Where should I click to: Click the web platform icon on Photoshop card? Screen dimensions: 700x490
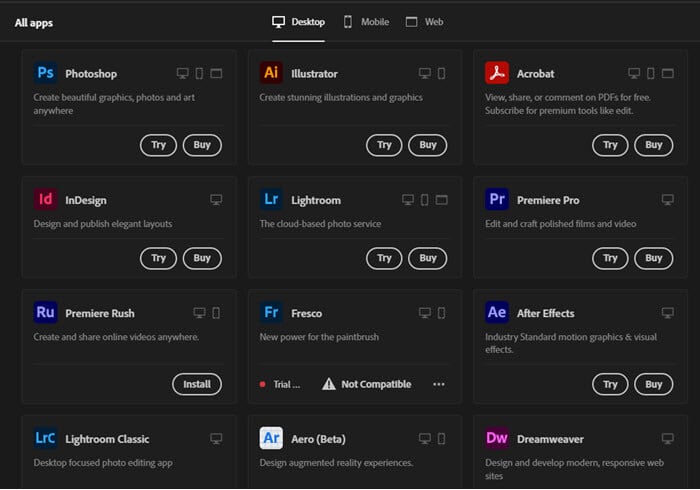[x=217, y=73]
